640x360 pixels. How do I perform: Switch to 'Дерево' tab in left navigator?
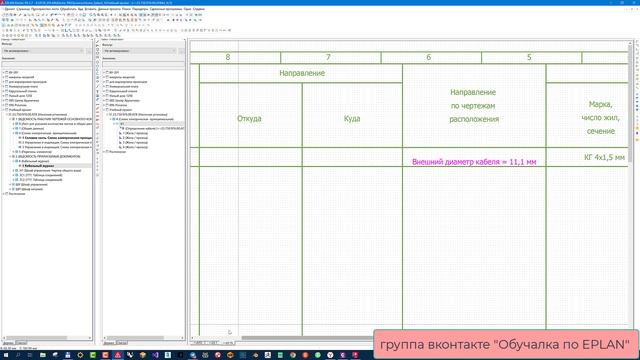tap(8, 343)
